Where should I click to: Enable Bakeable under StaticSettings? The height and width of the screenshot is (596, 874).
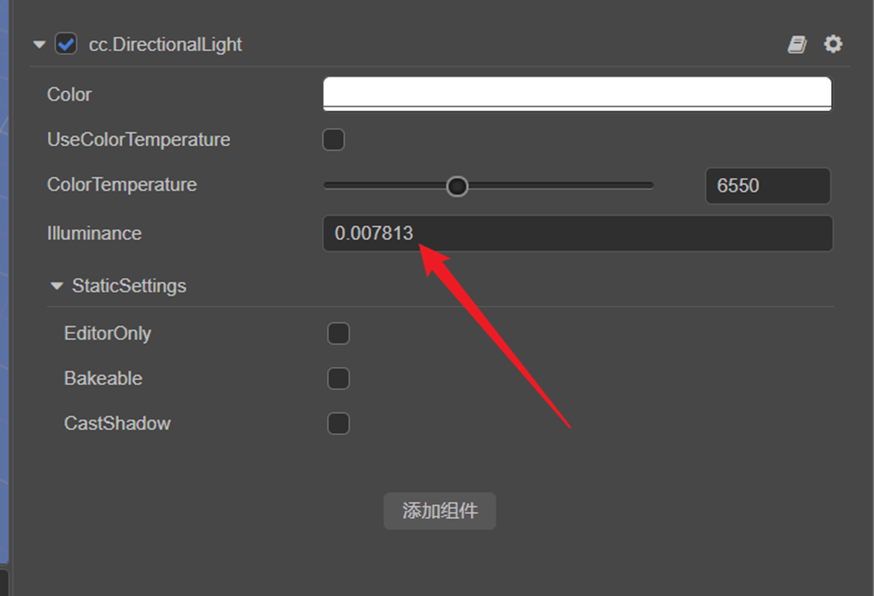click(x=338, y=378)
